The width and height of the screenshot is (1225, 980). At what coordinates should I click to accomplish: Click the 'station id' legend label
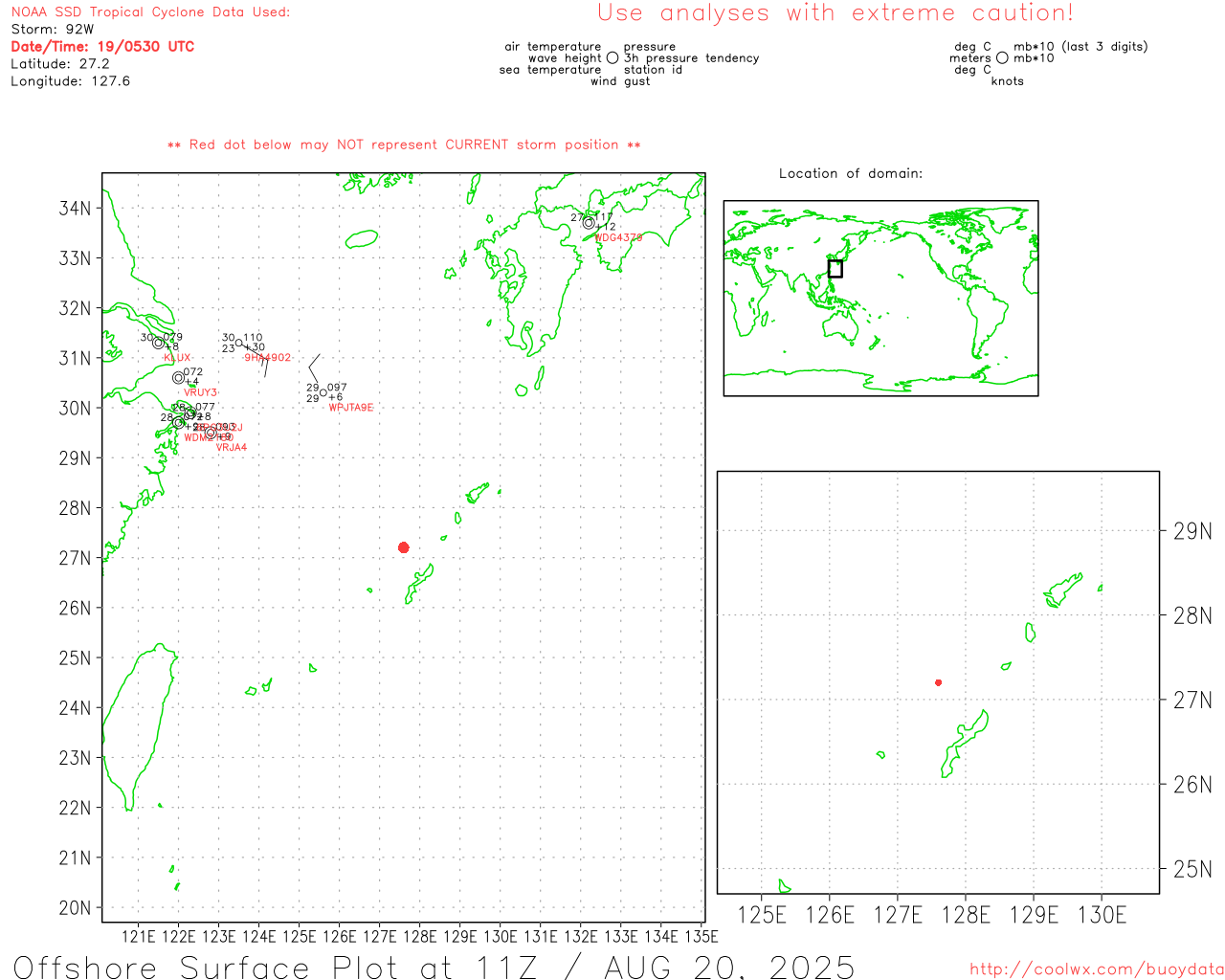click(653, 70)
